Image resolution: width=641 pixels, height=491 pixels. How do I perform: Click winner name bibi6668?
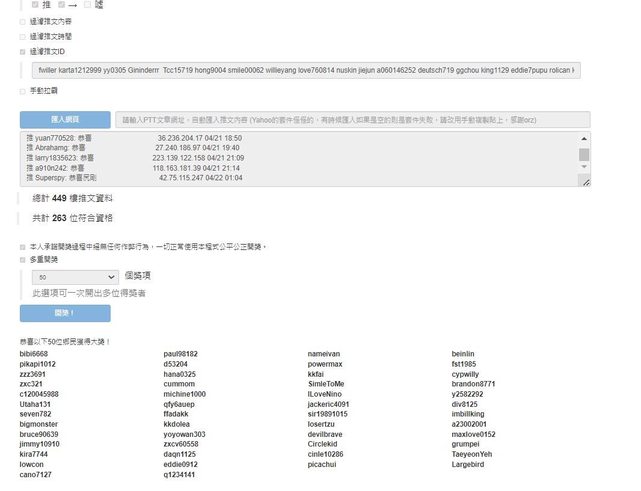point(33,354)
